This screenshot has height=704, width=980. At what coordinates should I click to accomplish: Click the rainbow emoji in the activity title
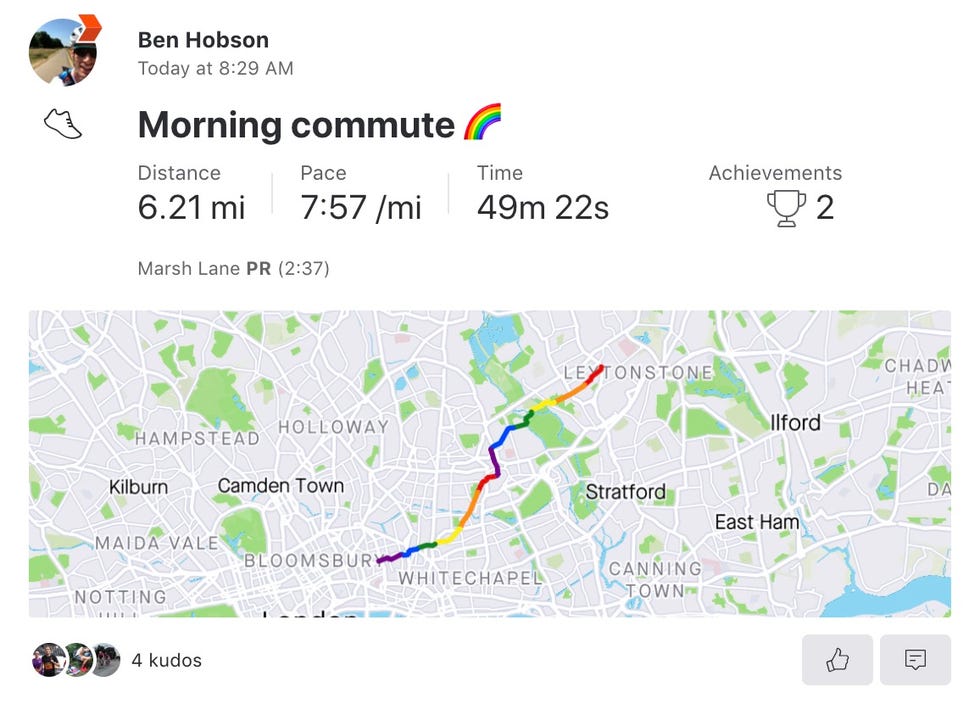[482, 122]
